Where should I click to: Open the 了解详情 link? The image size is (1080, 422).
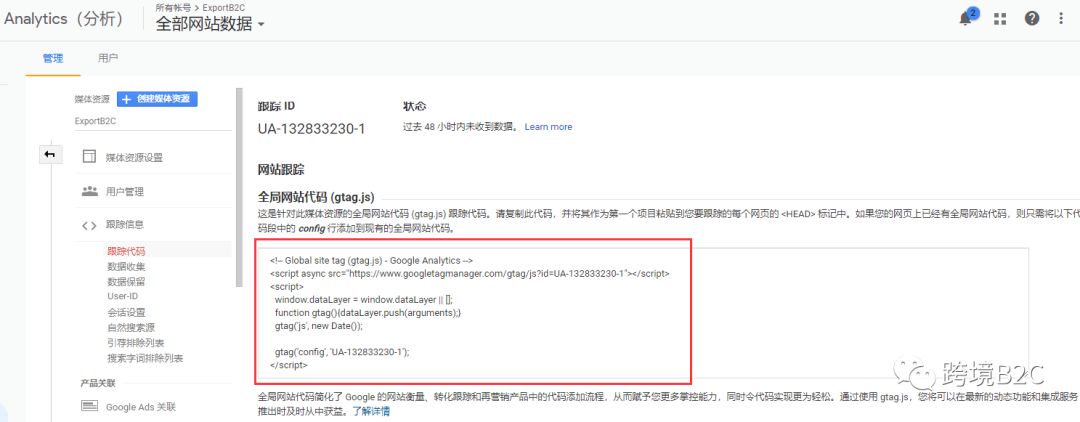click(371, 412)
